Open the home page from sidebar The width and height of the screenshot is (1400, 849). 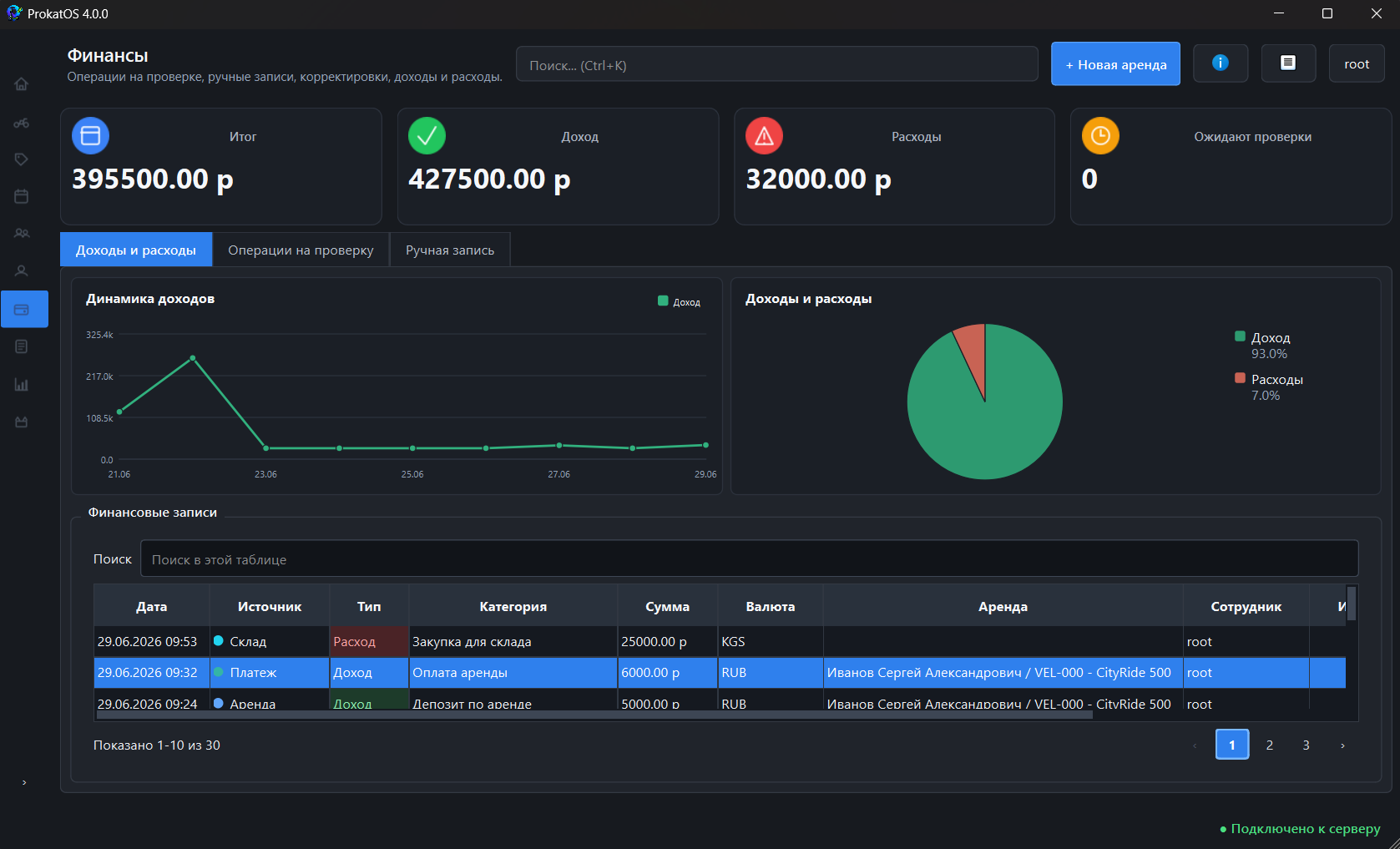(x=22, y=84)
